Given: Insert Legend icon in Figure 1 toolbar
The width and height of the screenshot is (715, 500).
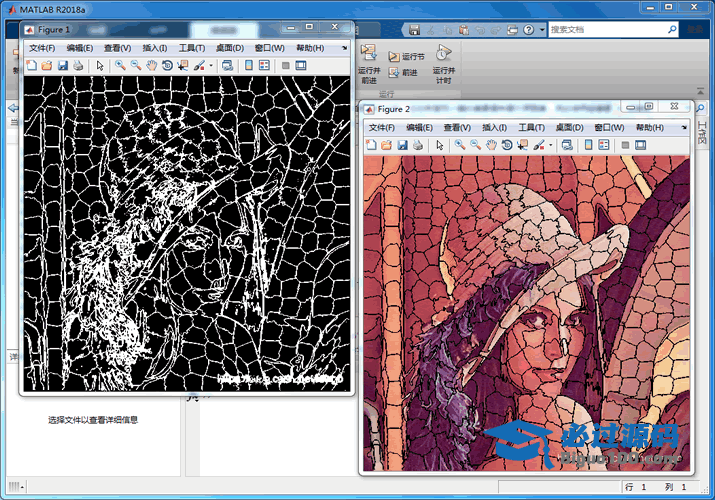Looking at the screenshot, I should point(264,66).
